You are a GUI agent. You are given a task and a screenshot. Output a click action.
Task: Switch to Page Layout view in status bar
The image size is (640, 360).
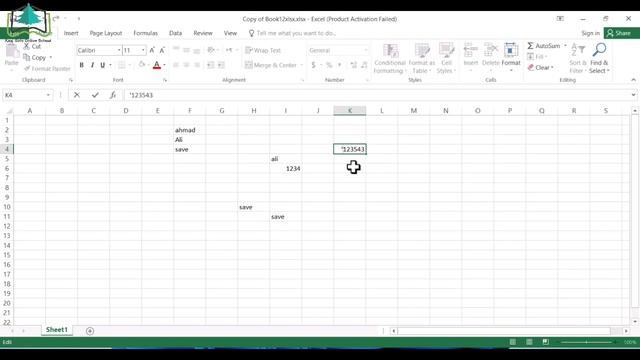[x=529, y=342]
